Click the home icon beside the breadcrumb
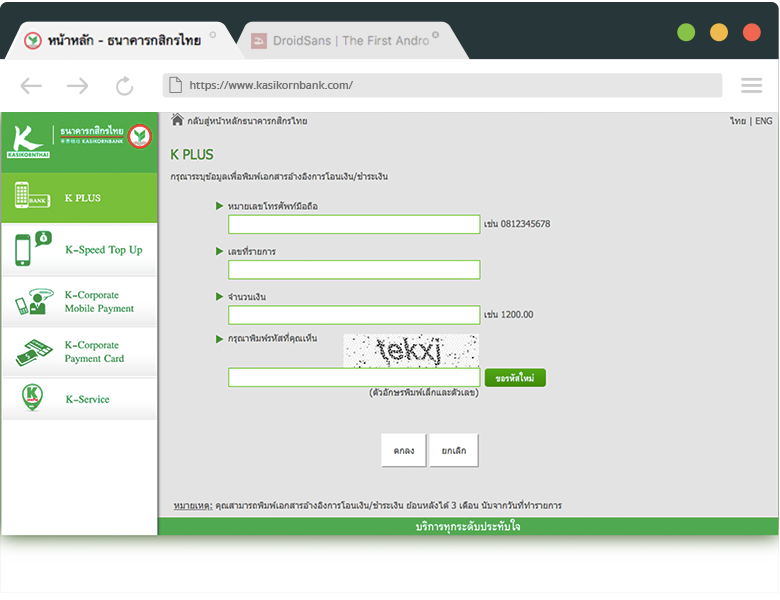This screenshot has height=600, width=780. [x=177, y=120]
